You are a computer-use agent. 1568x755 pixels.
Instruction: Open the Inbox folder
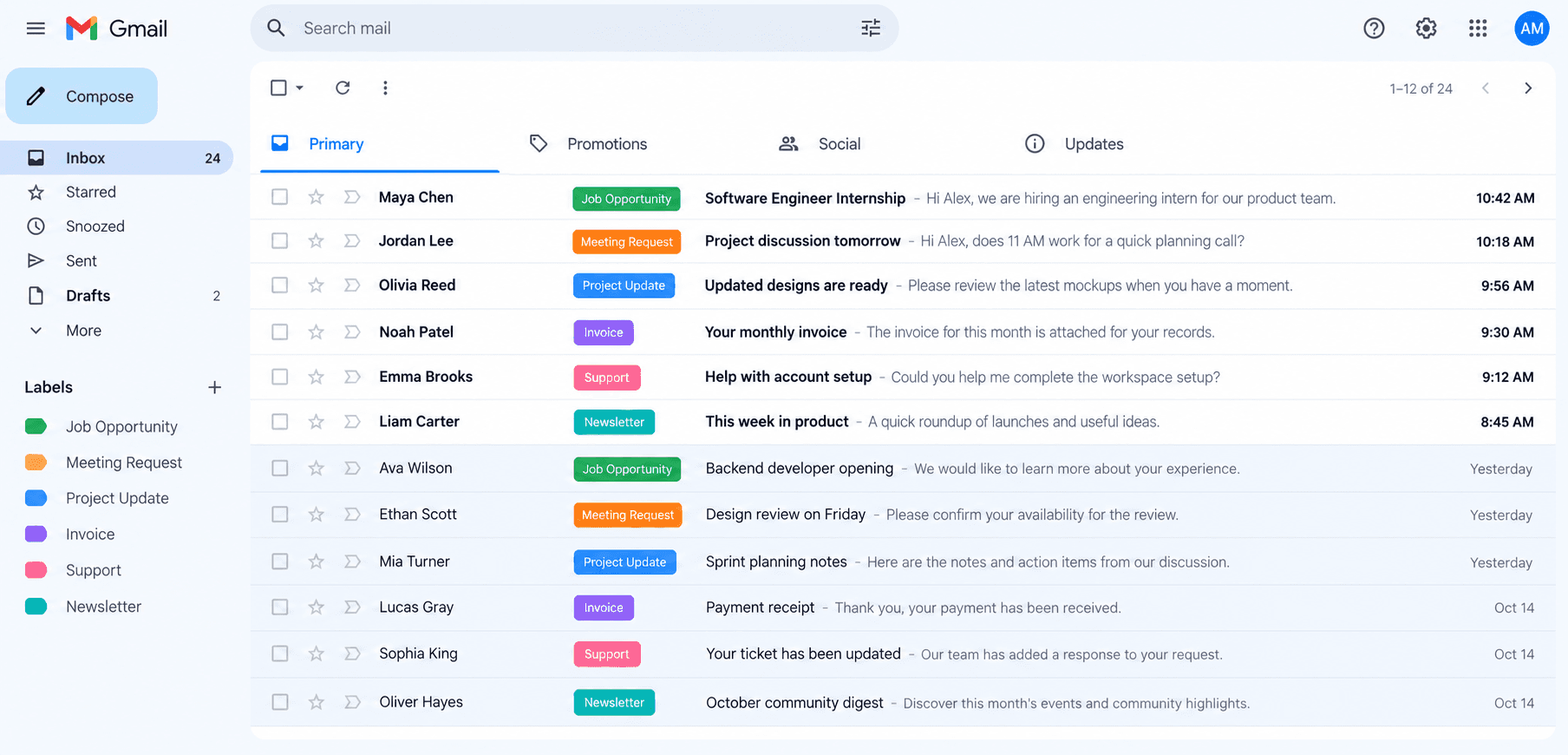(117, 158)
